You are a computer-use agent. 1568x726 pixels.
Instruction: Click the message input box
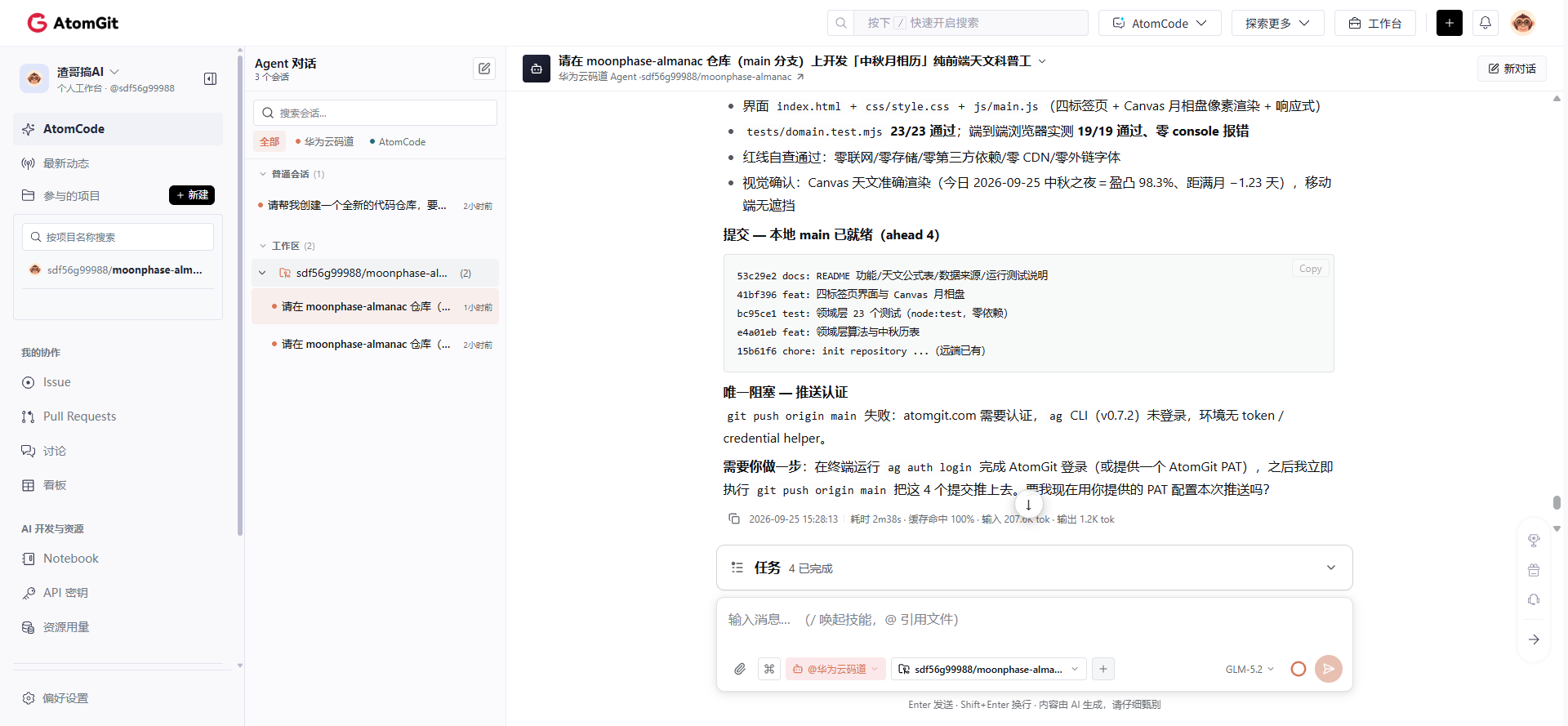click(1035, 620)
